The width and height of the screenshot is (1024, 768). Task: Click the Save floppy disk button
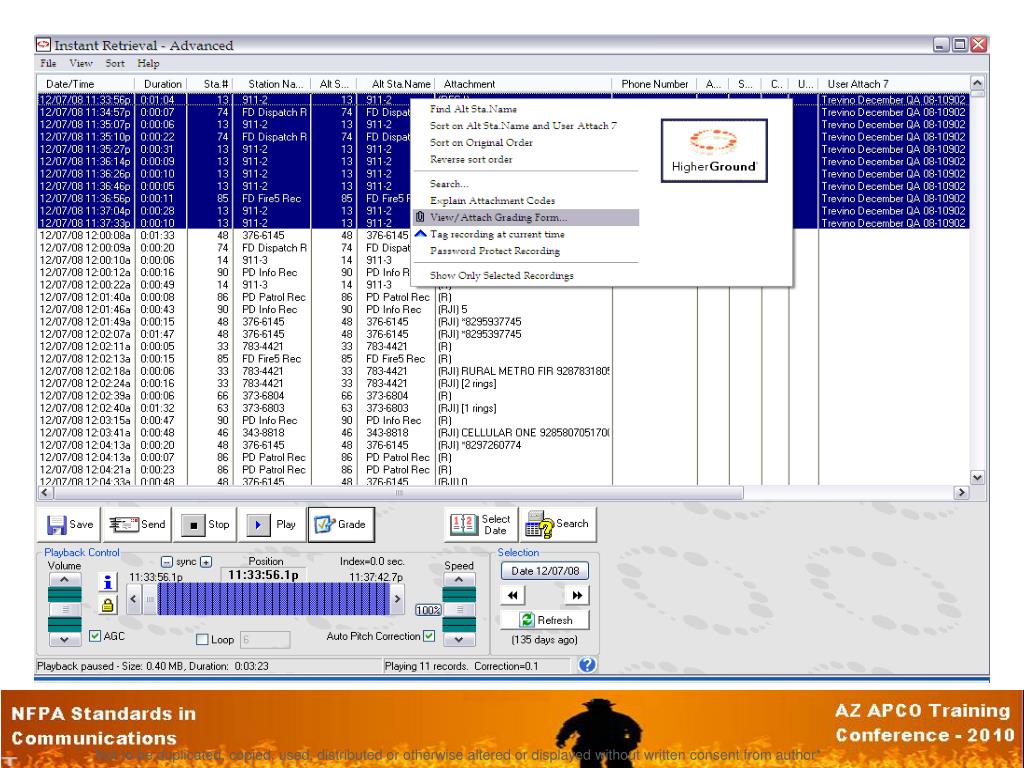click(70, 524)
